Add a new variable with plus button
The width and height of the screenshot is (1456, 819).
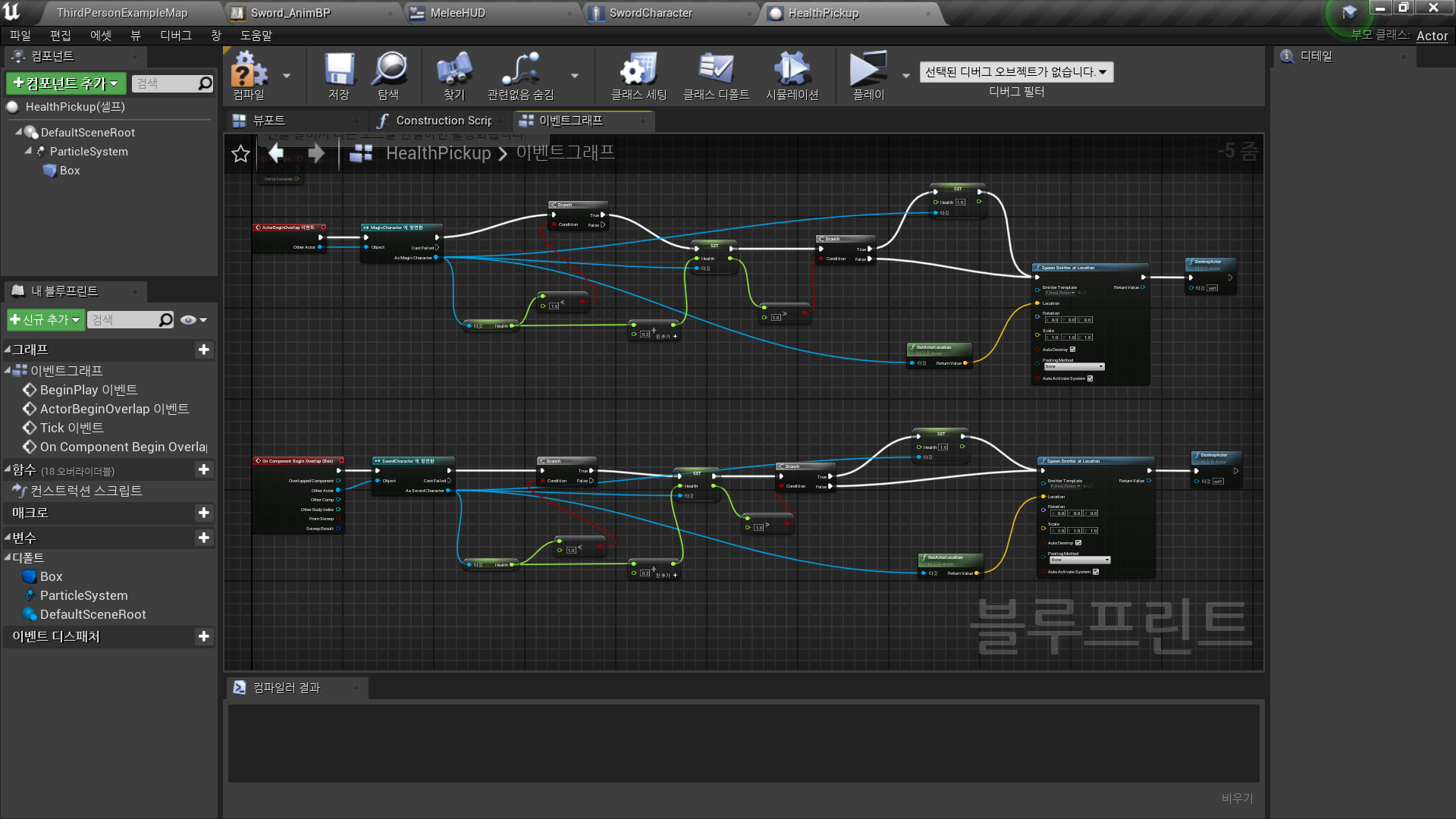pyautogui.click(x=203, y=538)
